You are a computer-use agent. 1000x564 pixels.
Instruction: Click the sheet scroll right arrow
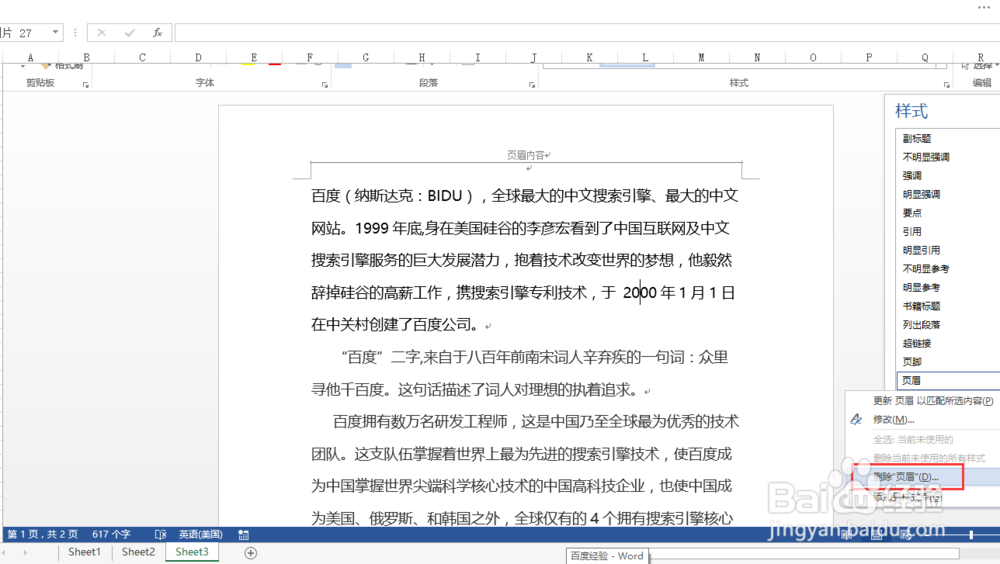26,553
